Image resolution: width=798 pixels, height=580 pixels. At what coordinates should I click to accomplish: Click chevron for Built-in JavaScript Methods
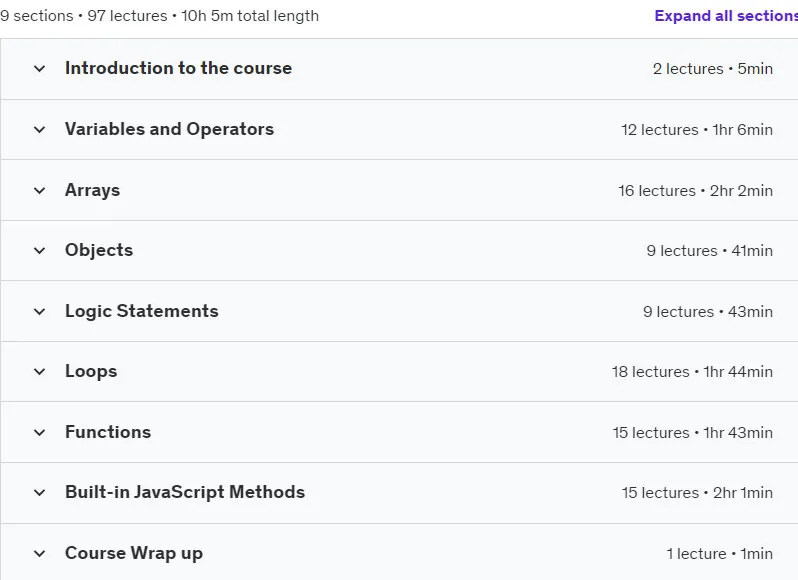click(x=39, y=492)
